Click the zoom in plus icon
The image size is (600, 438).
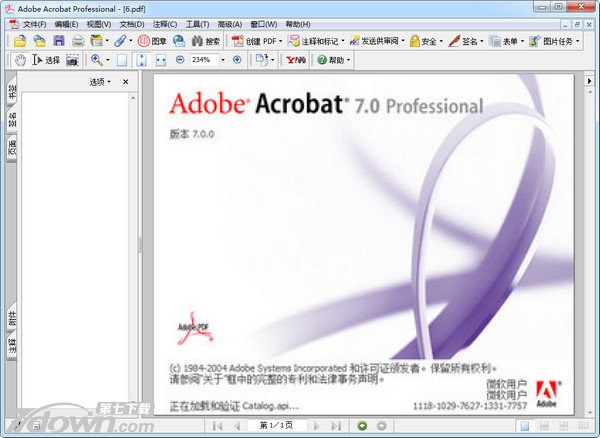coord(237,60)
